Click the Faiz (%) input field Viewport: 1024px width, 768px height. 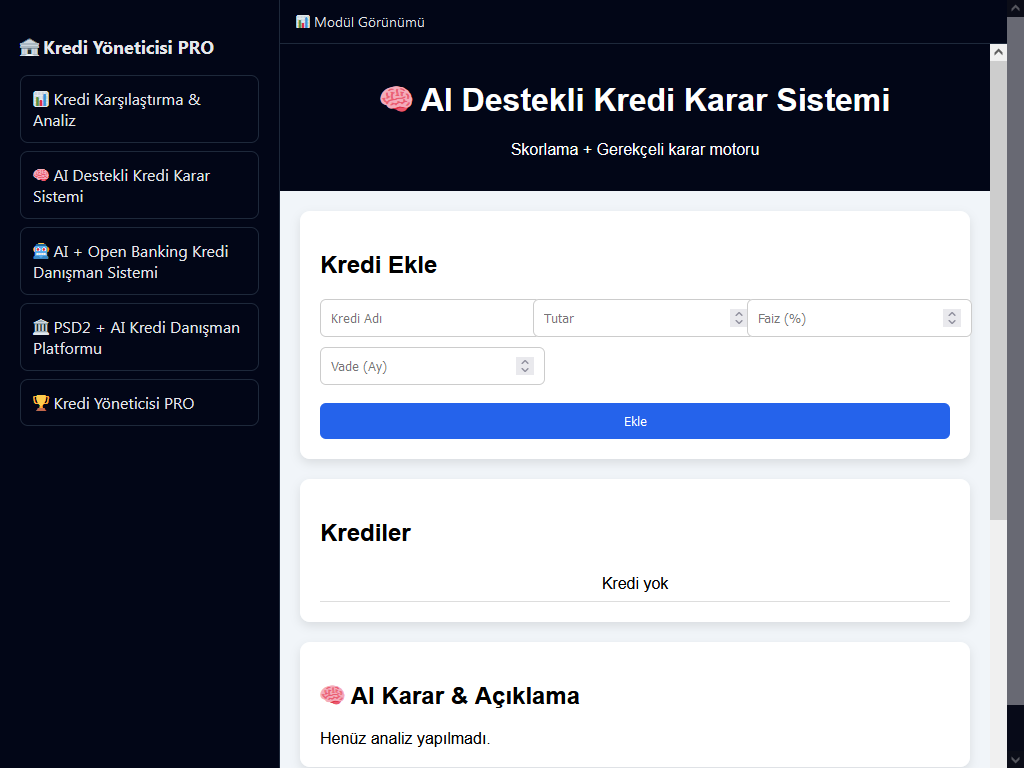click(845, 318)
